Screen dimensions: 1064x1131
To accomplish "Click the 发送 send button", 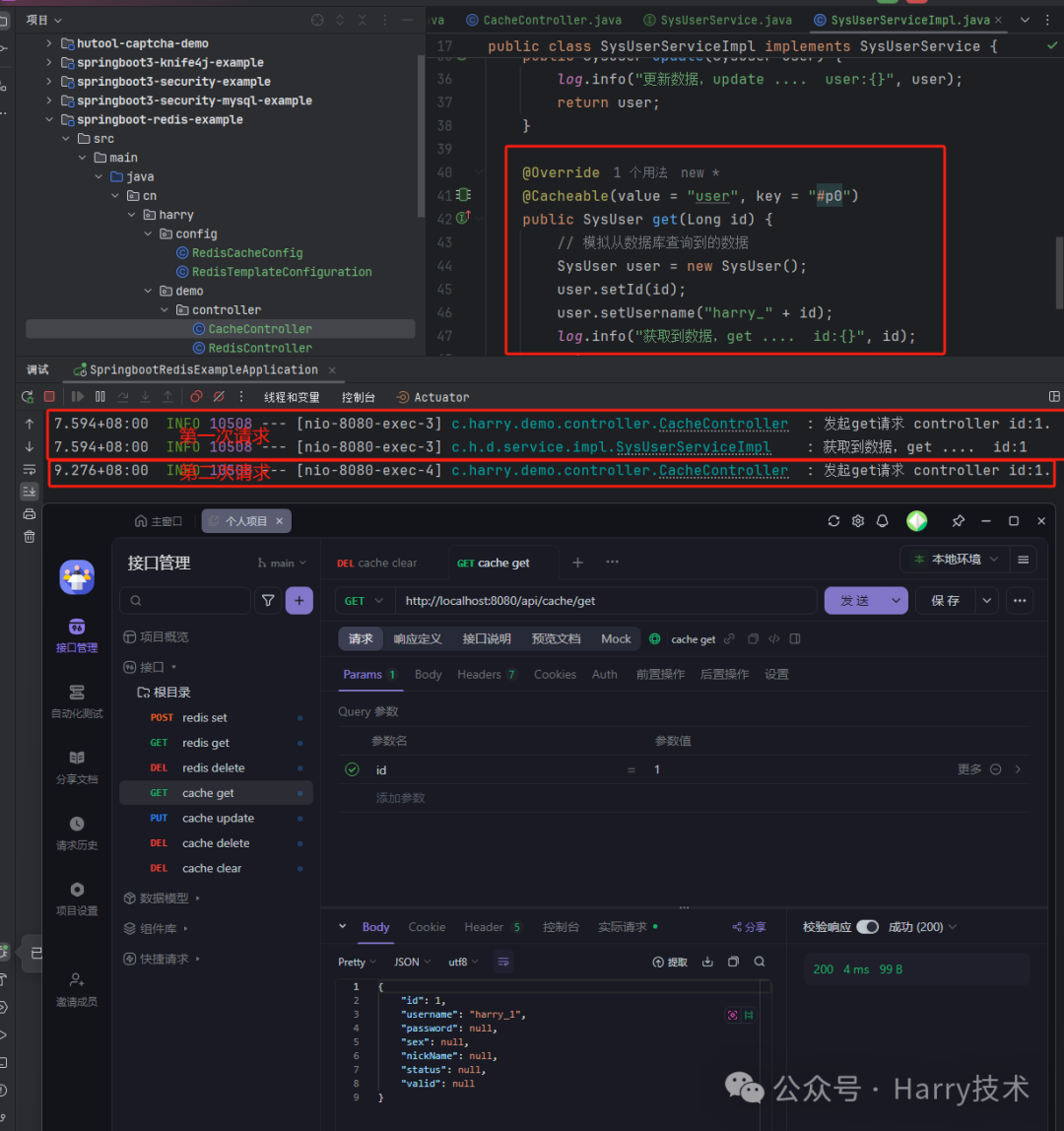I will coord(855,600).
